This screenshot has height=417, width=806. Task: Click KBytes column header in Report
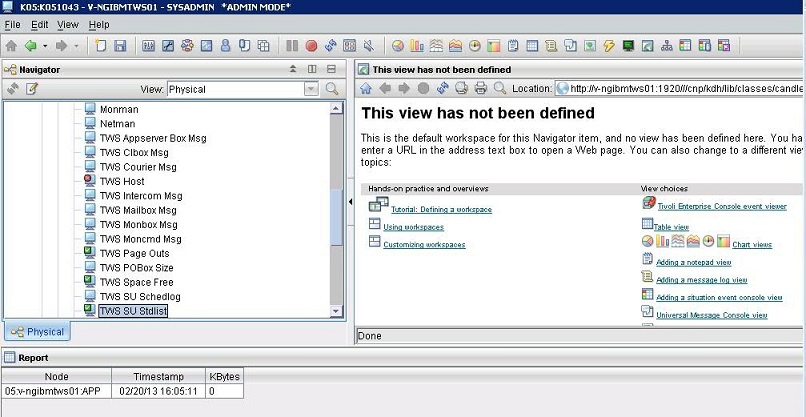tap(225, 376)
